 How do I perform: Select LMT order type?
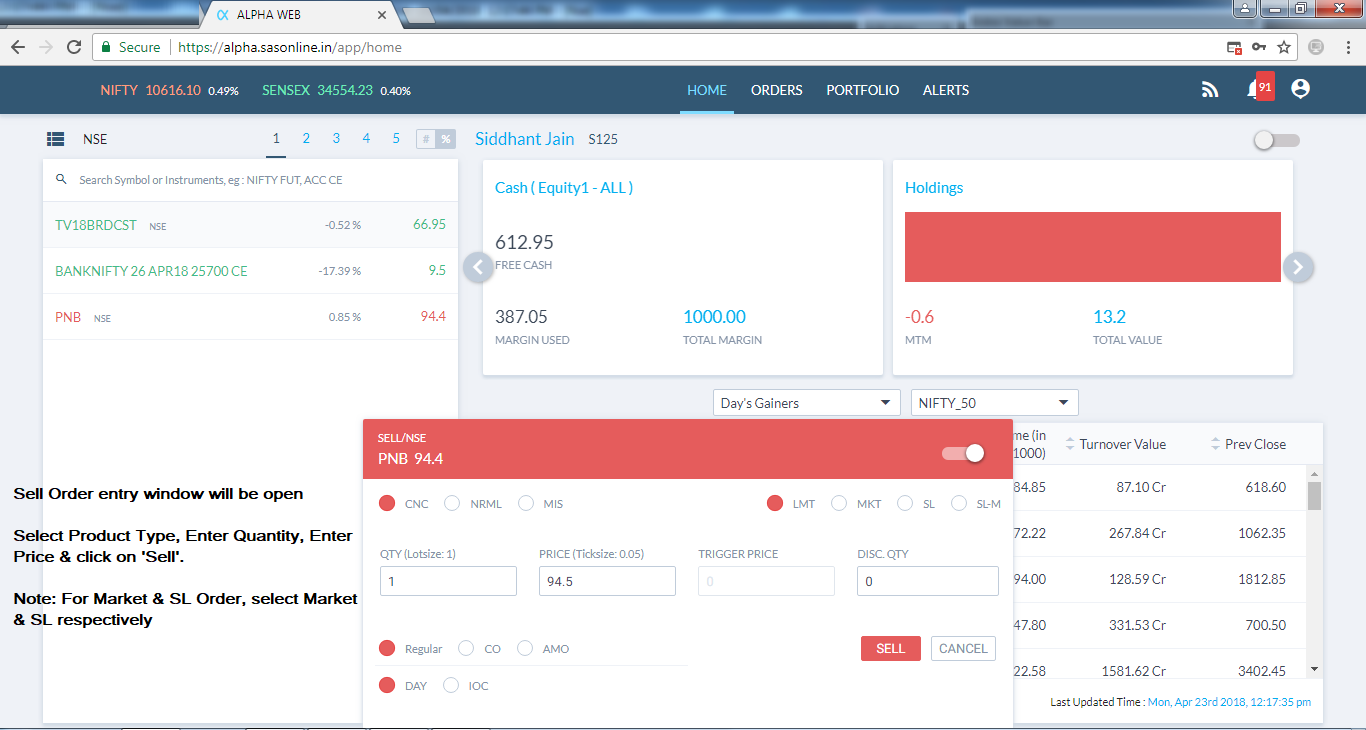pos(775,503)
